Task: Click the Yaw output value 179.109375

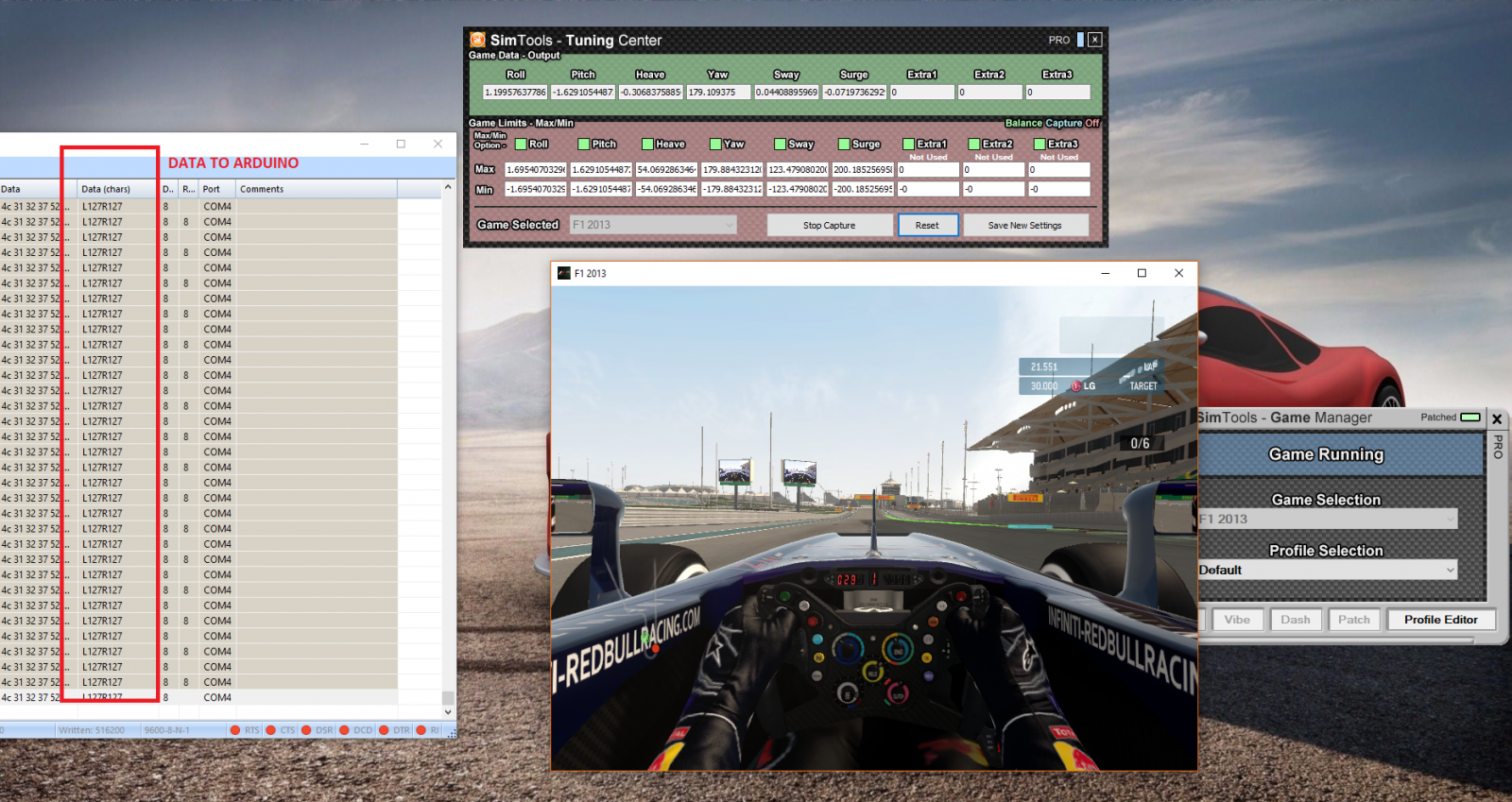Action: [x=718, y=93]
